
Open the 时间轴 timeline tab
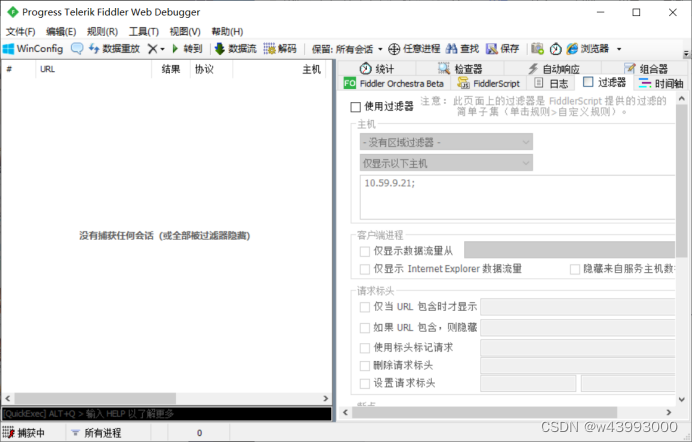[x=661, y=83]
